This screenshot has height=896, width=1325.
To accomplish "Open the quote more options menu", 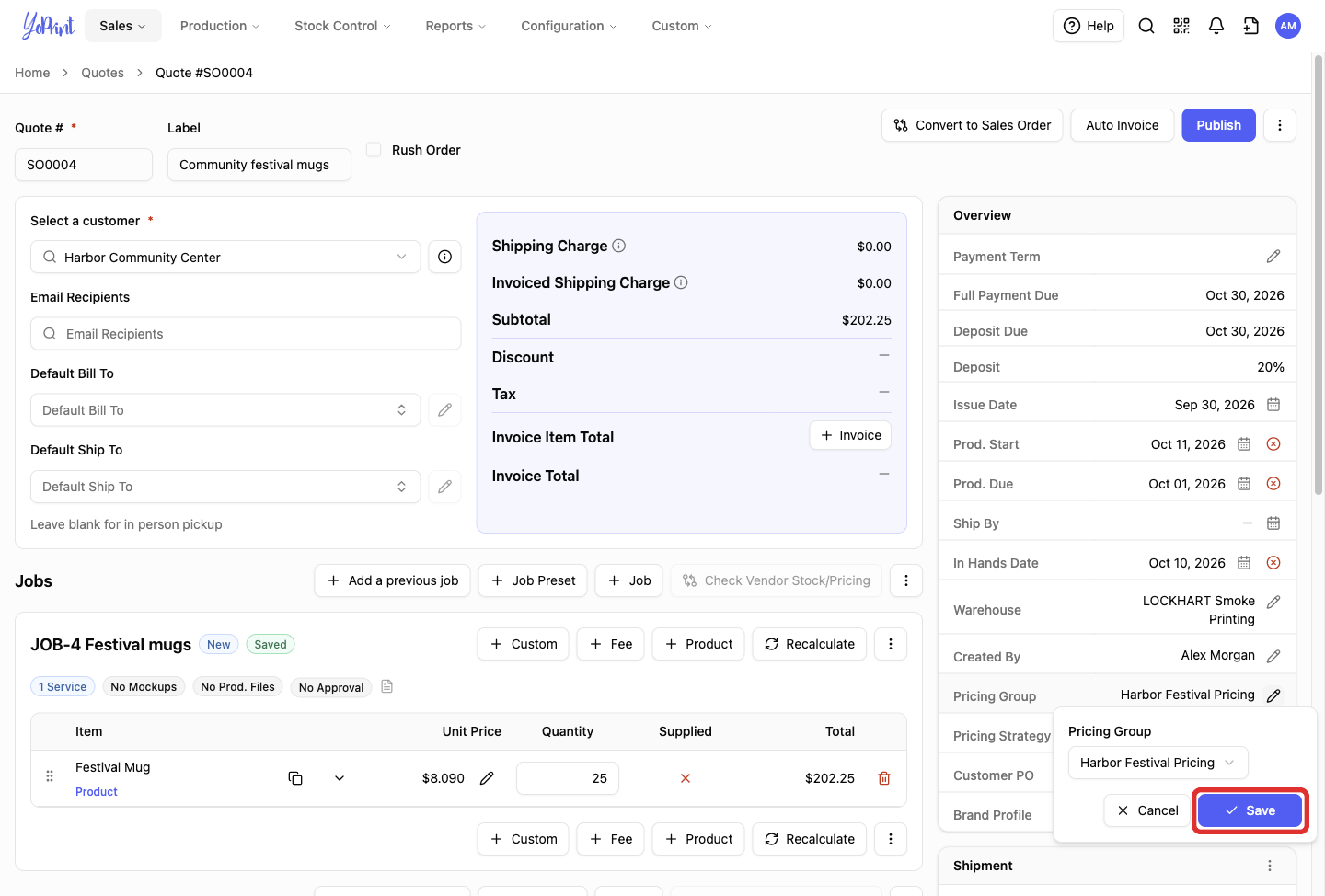I will [1280, 125].
